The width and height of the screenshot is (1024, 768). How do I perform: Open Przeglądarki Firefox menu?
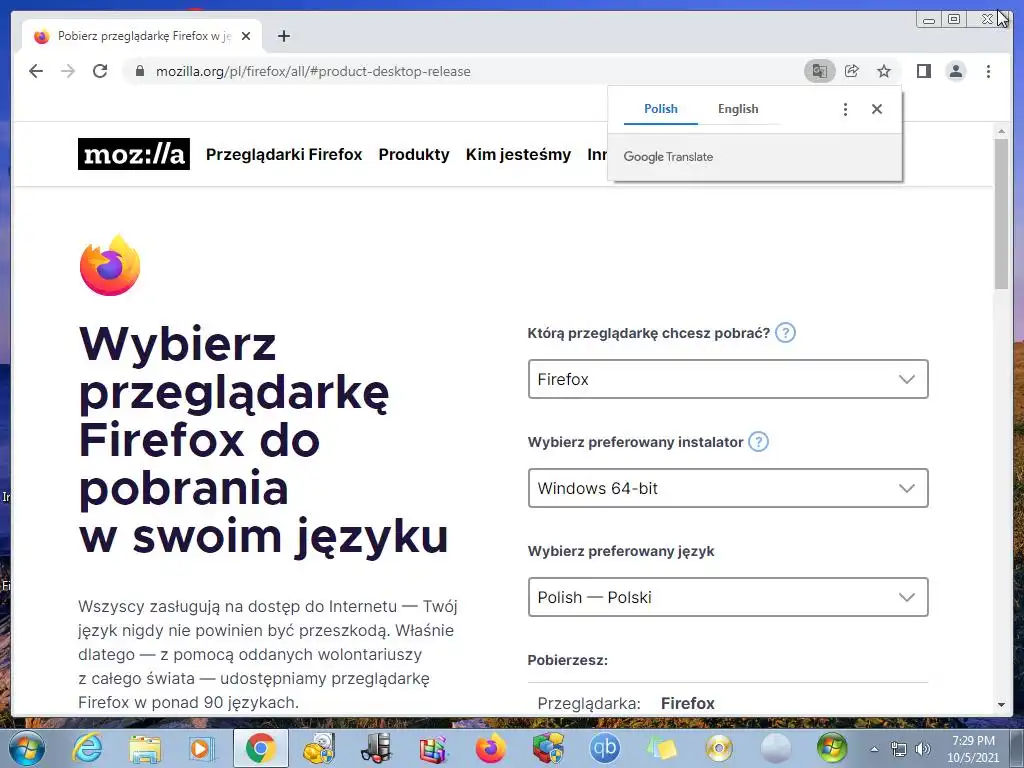[284, 155]
